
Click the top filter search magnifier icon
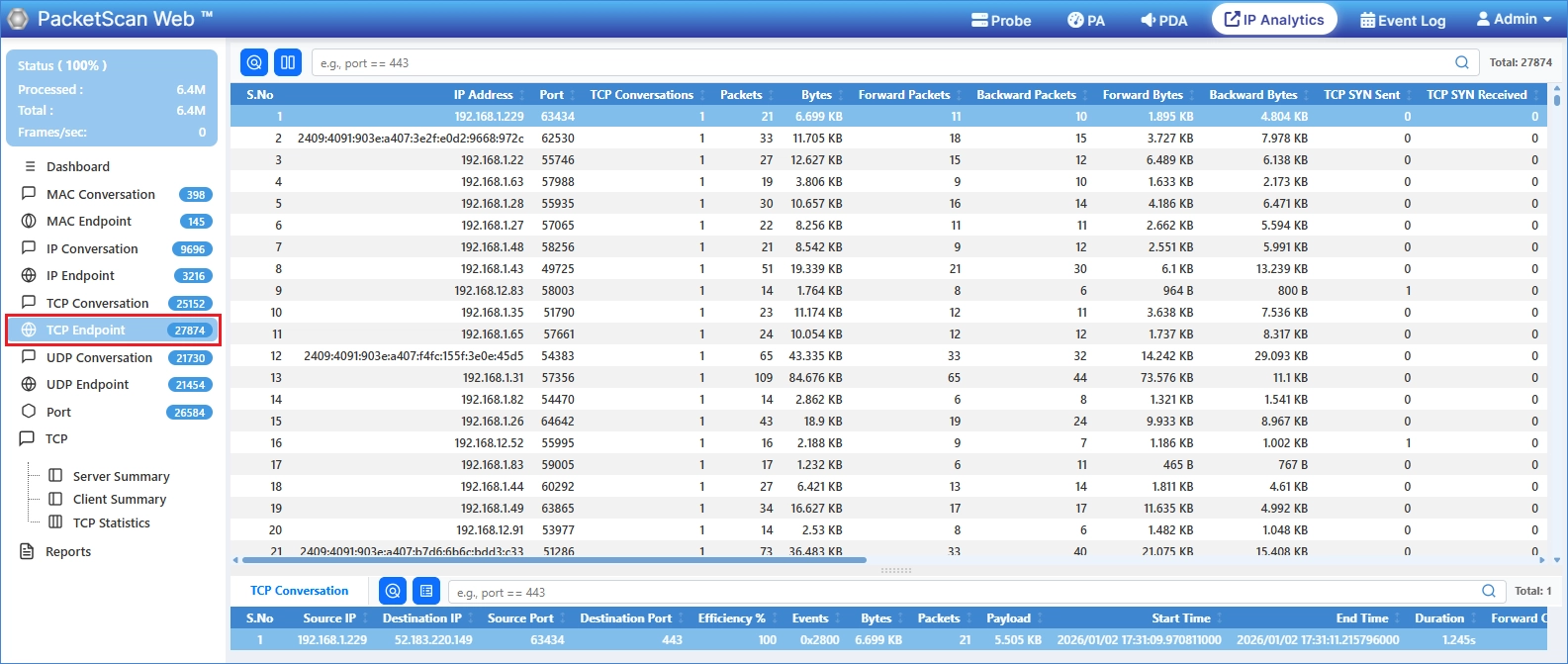pyautogui.click(x=1462, y=62)
